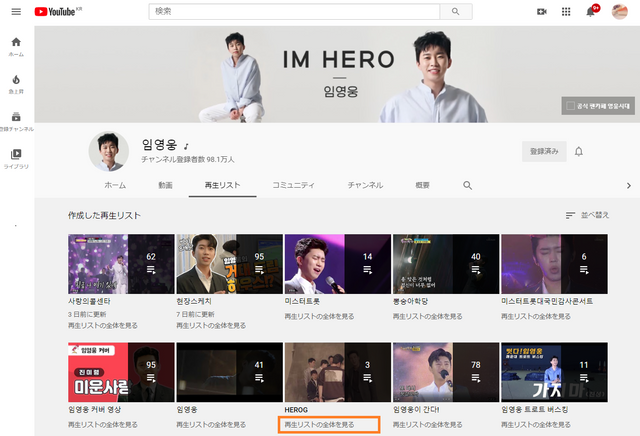Open the 미스터트롯 playlist thumbnail
640x436 pixels.
[338, 264]
